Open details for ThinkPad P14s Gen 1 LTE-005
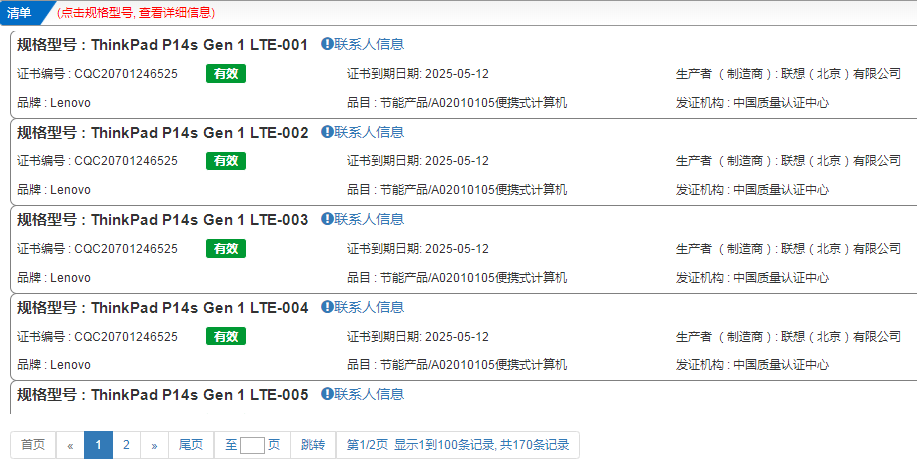Image resolution: width=917 pixels, height=471 pixels. (199, 395)
